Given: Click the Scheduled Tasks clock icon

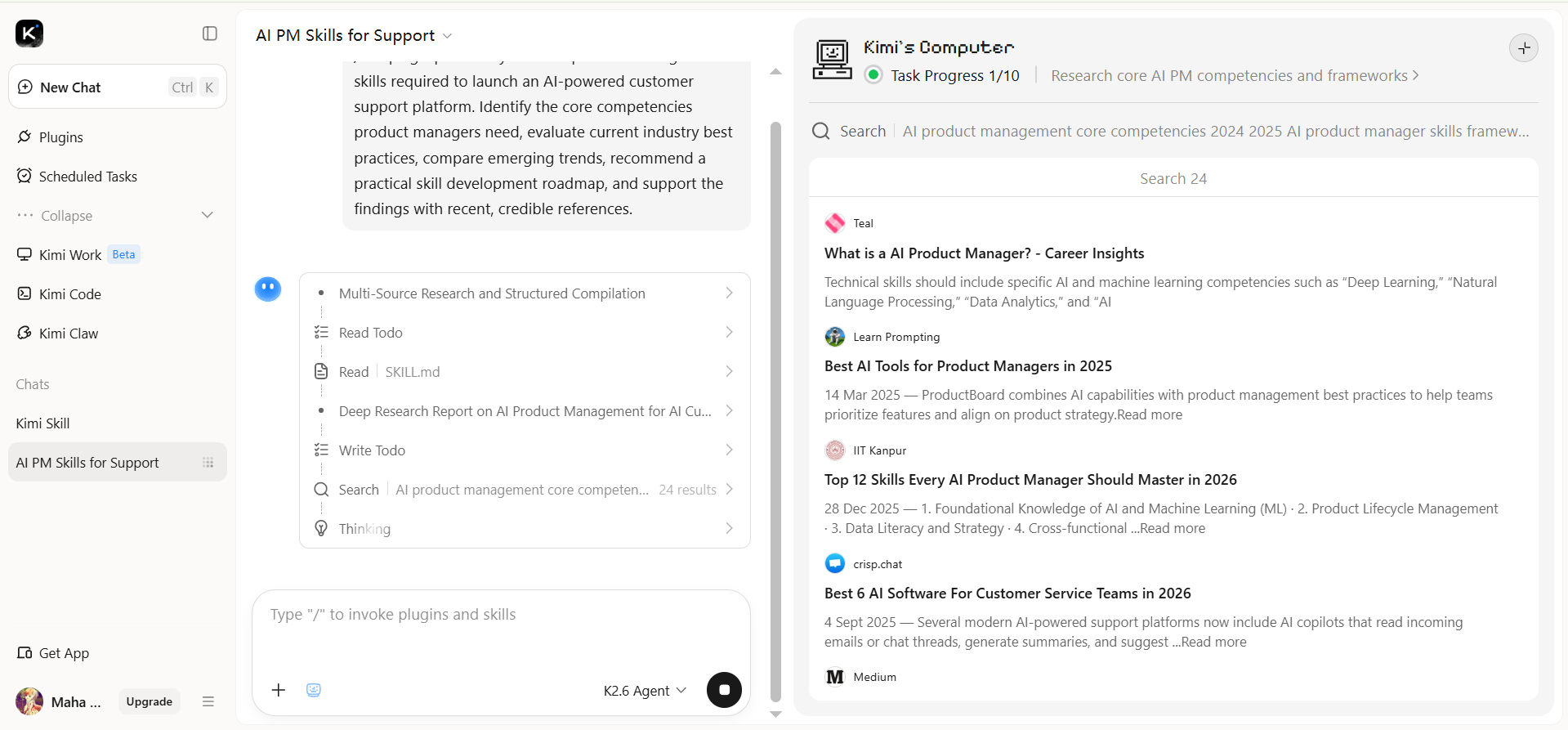Looking at the screenshot, I should coord(25,176).
